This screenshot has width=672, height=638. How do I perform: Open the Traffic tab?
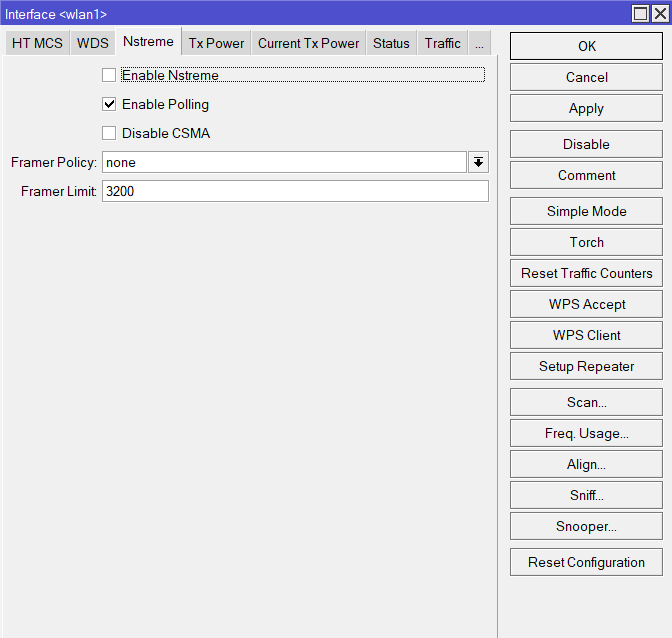click(443, 43)
